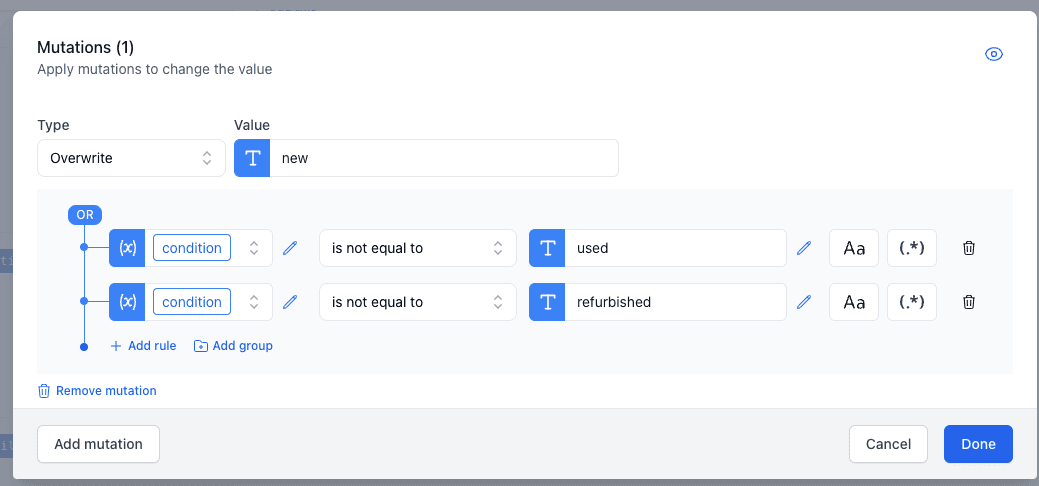
Task: Delete the 'refurbished' rule with trash icon
Action: 968,302
